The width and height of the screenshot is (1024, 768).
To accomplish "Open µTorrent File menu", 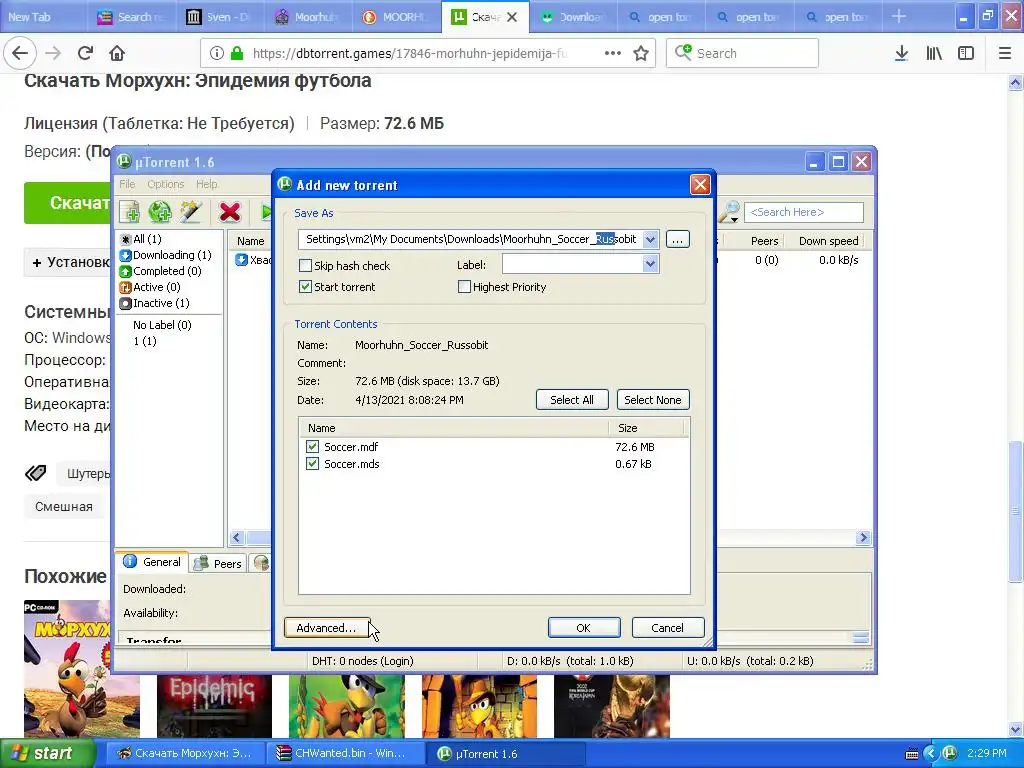I will pyautogui.click(x=127, y=184).
